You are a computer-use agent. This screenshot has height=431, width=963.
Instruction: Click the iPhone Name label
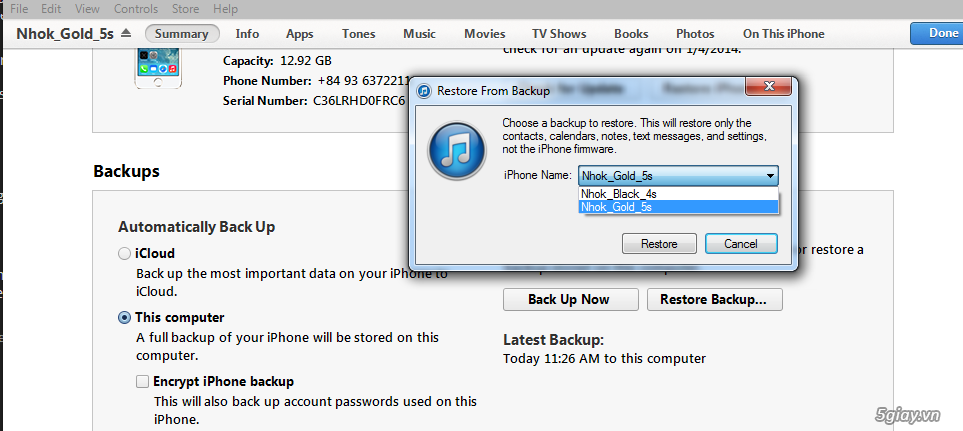click(x=538, y=175)
